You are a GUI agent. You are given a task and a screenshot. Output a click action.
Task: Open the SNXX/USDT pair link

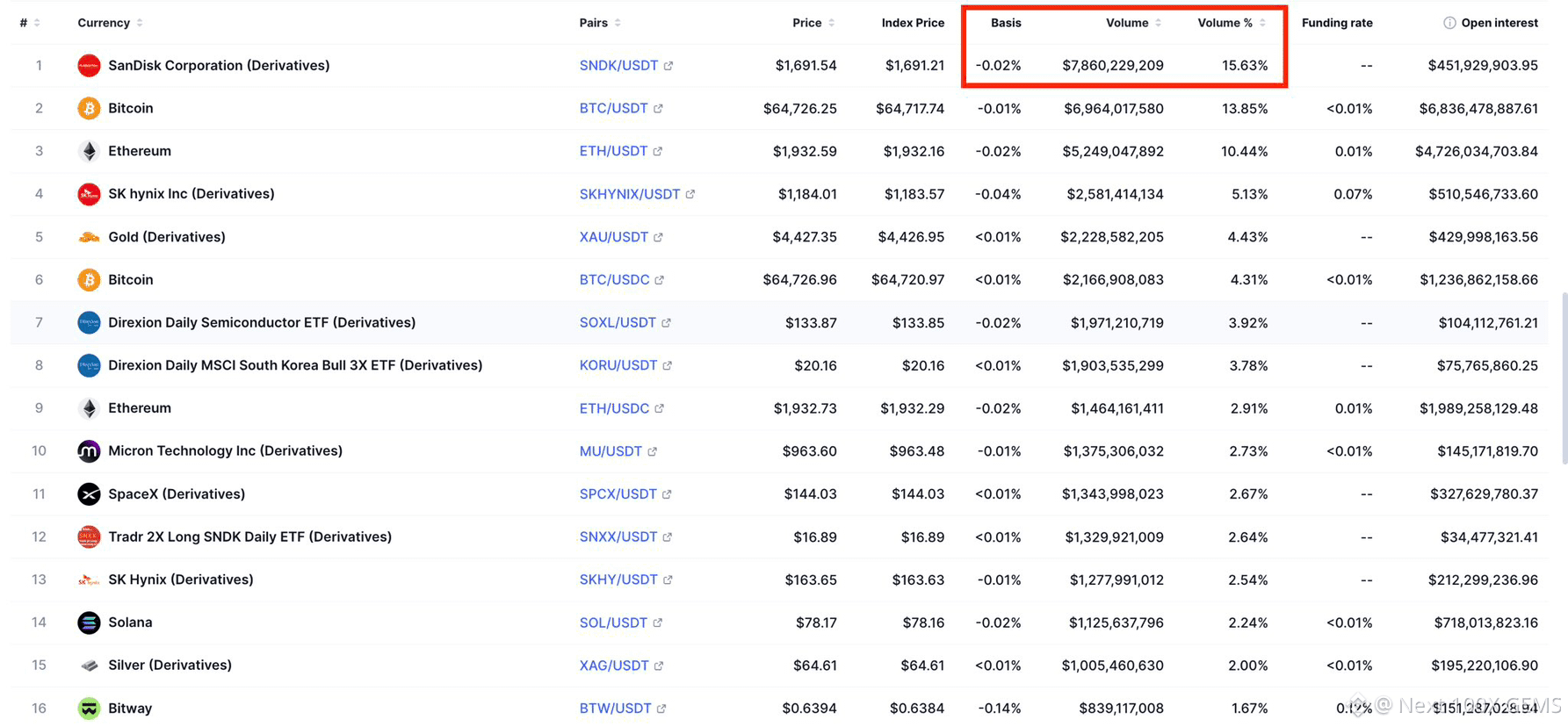point(618,537)
